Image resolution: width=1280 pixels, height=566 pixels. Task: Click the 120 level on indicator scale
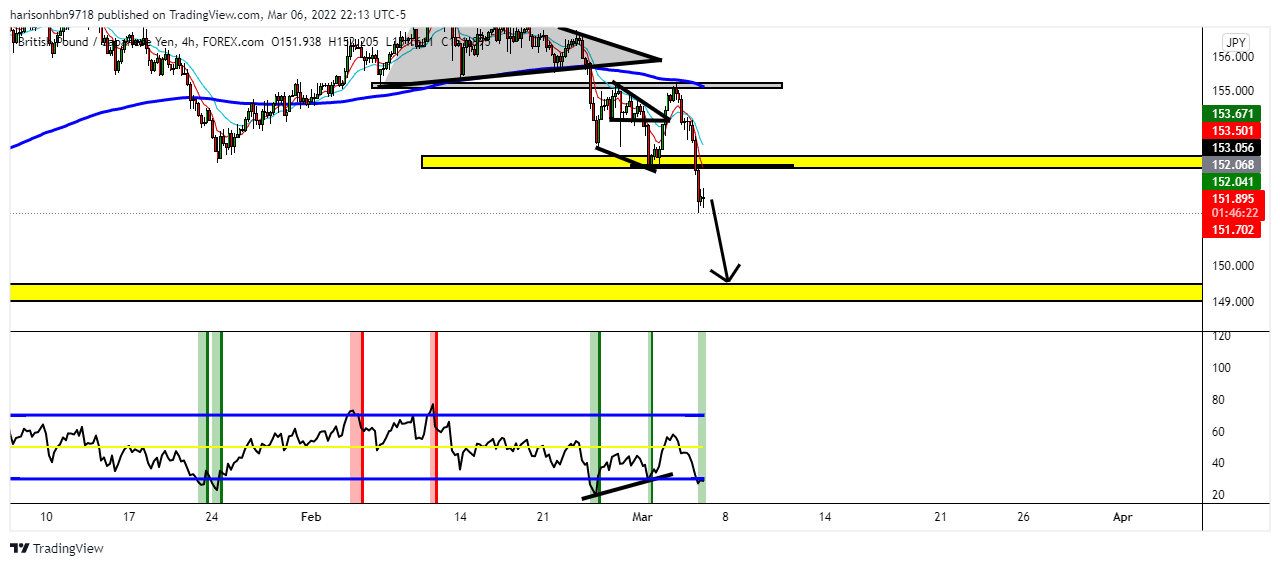tap(1222, 336)
